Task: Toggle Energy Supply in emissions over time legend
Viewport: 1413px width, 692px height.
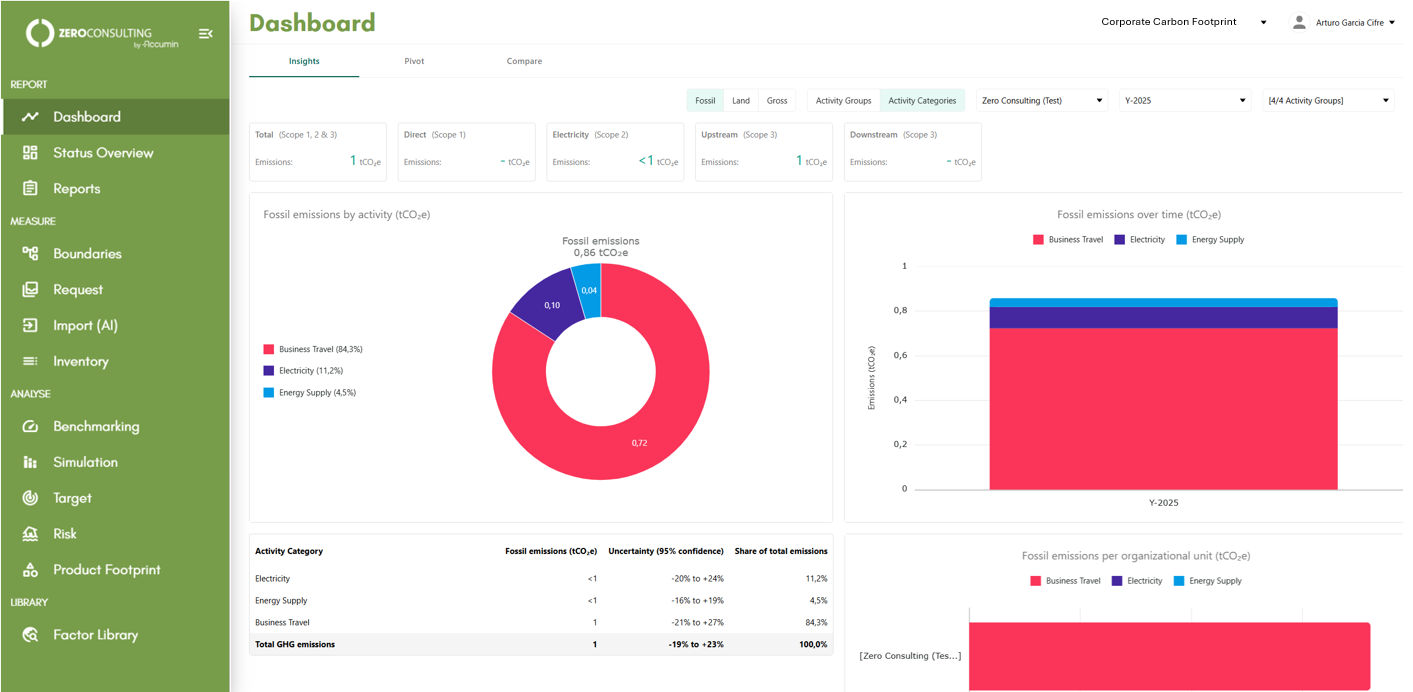Action: [x=1210, y=240]
